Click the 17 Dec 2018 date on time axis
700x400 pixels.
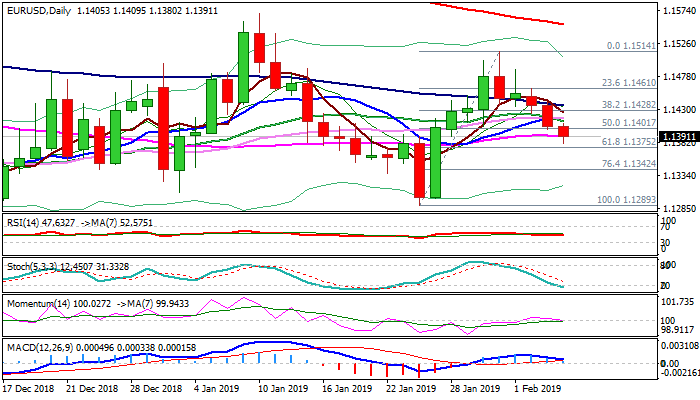coord(27,387)
